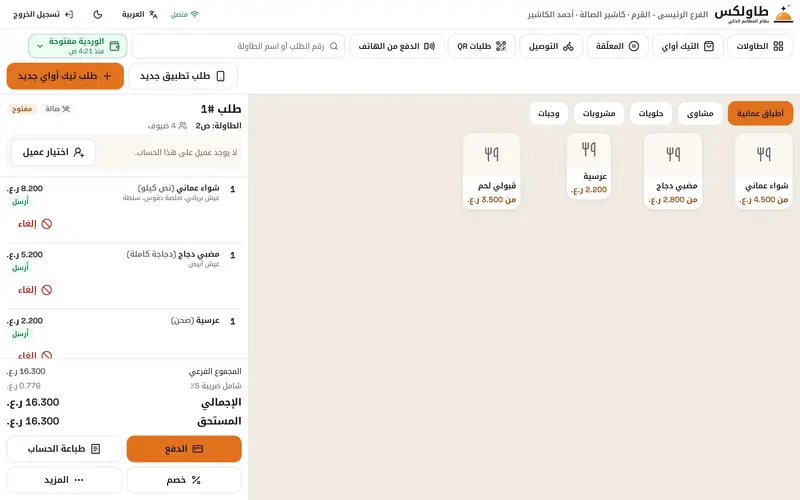
Task: Click the pending pause circle icon
Action: [x=634, y=46]
